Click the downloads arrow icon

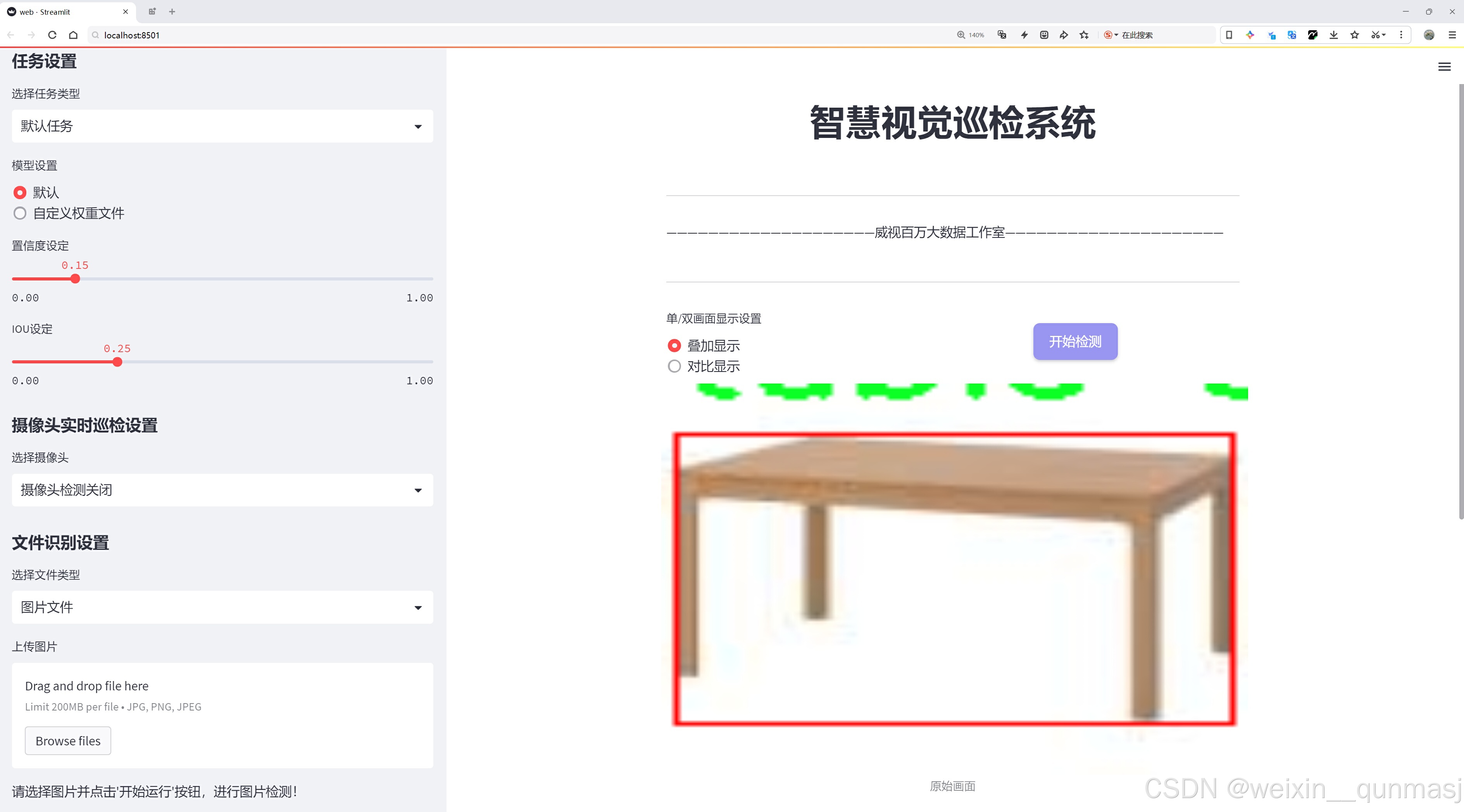click(1333, 35)
